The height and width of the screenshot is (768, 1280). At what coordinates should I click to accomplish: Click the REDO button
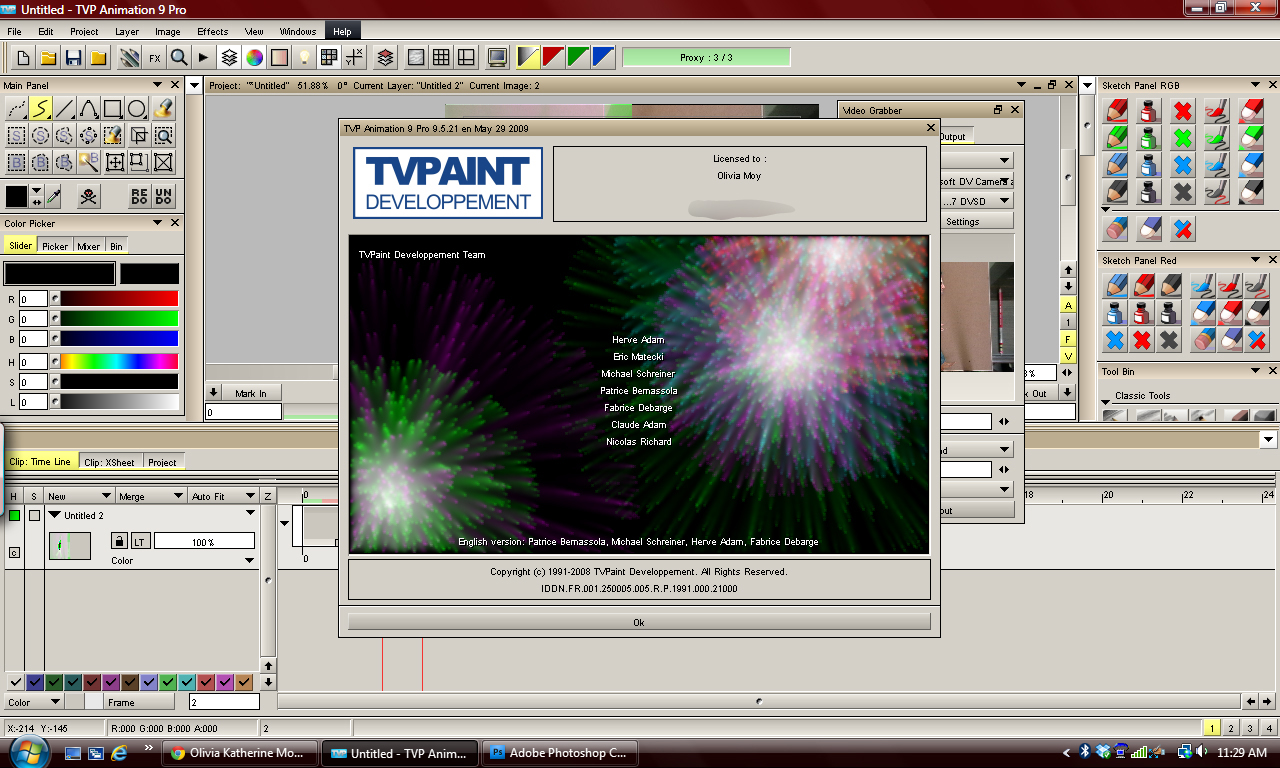(139, 196)
